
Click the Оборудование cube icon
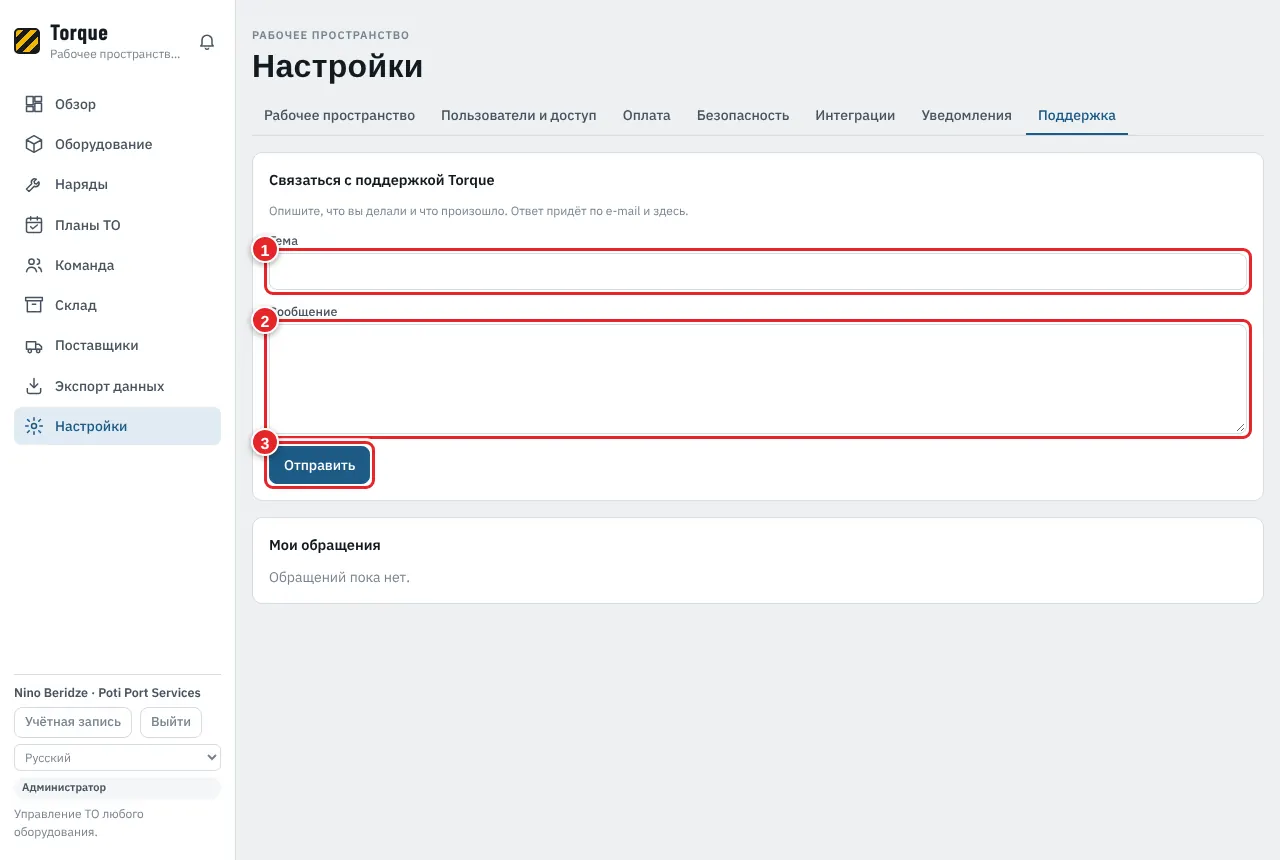click(x=34, y=144)
